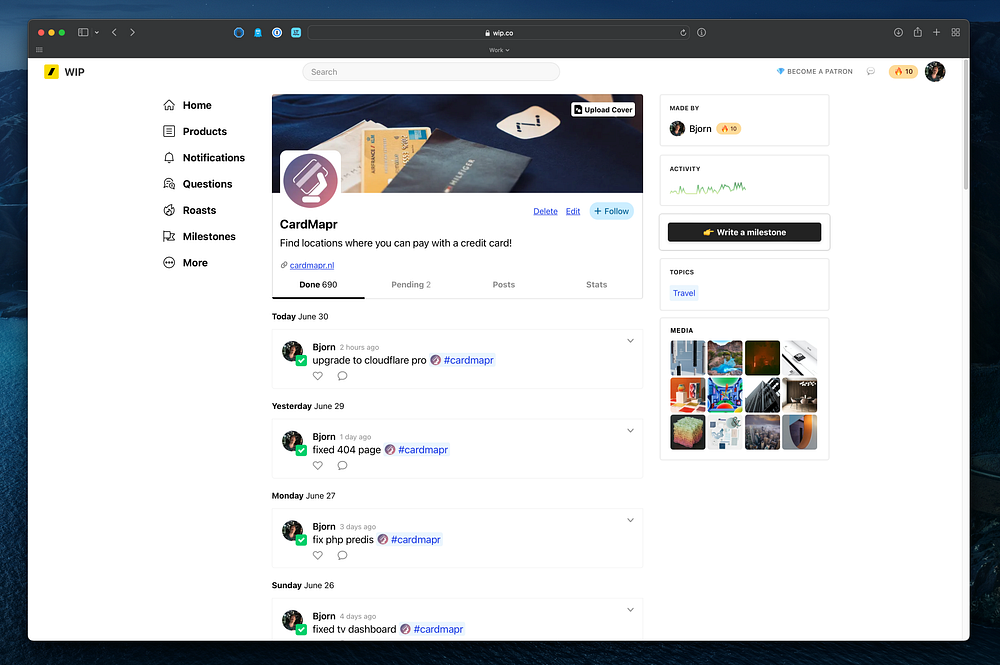1000x665 pixels.
Task: Open Milestones in the sidebar
Action: tap(199, 237)
